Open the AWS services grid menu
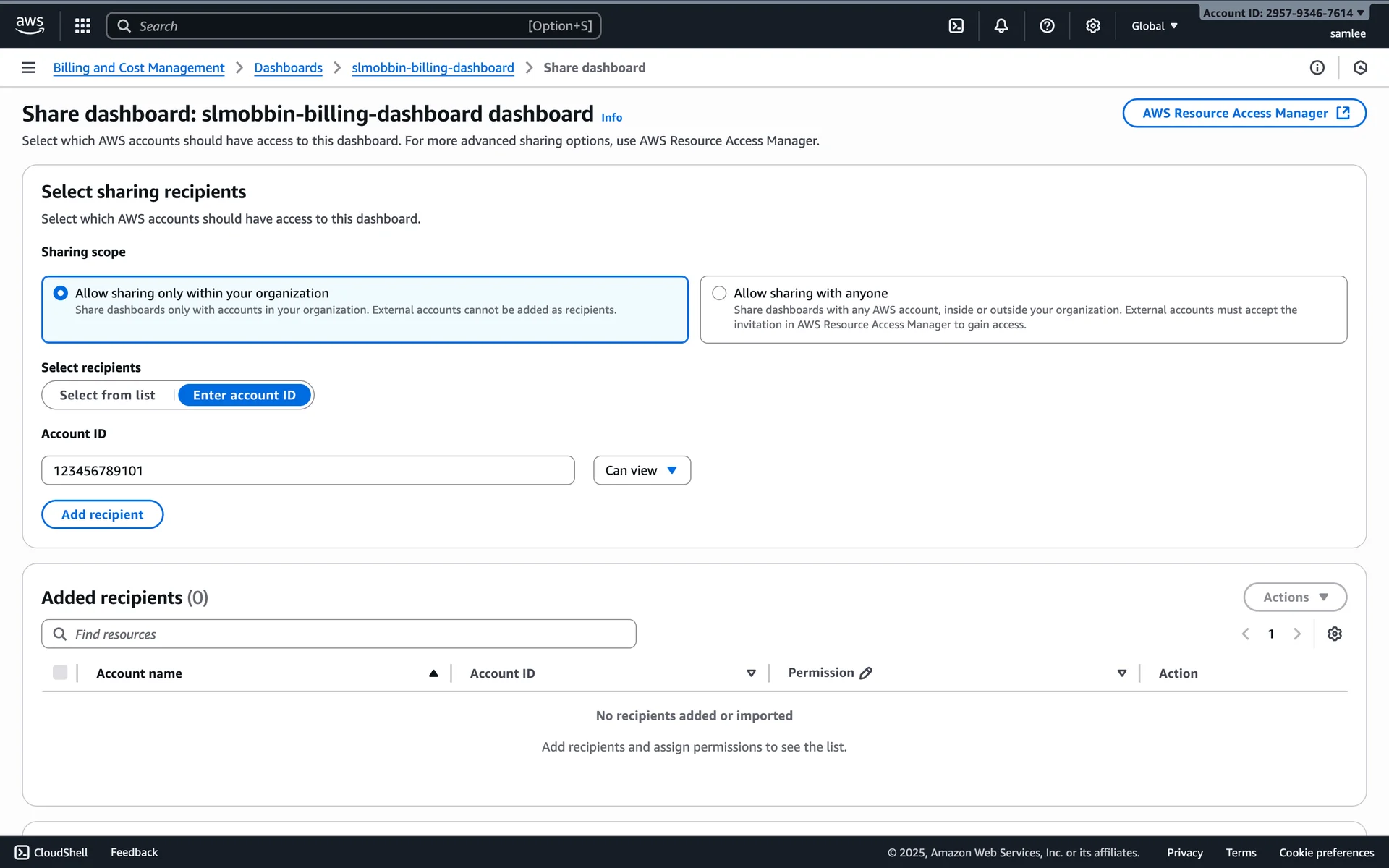The width and height of the screenshot is (1389, 868). (x=82, y=26)
